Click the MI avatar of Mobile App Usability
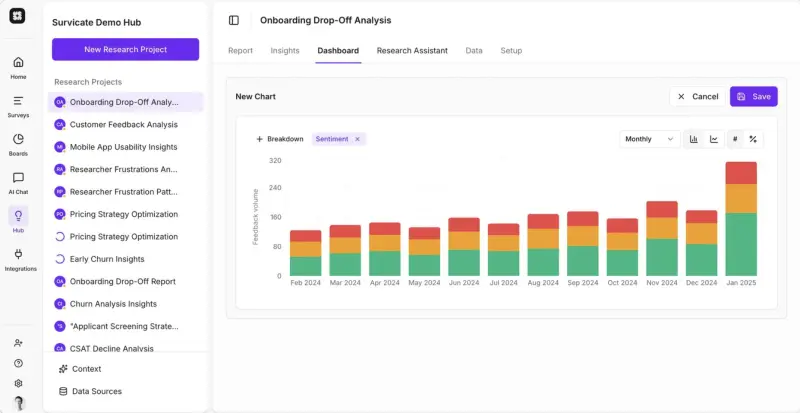 coord(60,147)
